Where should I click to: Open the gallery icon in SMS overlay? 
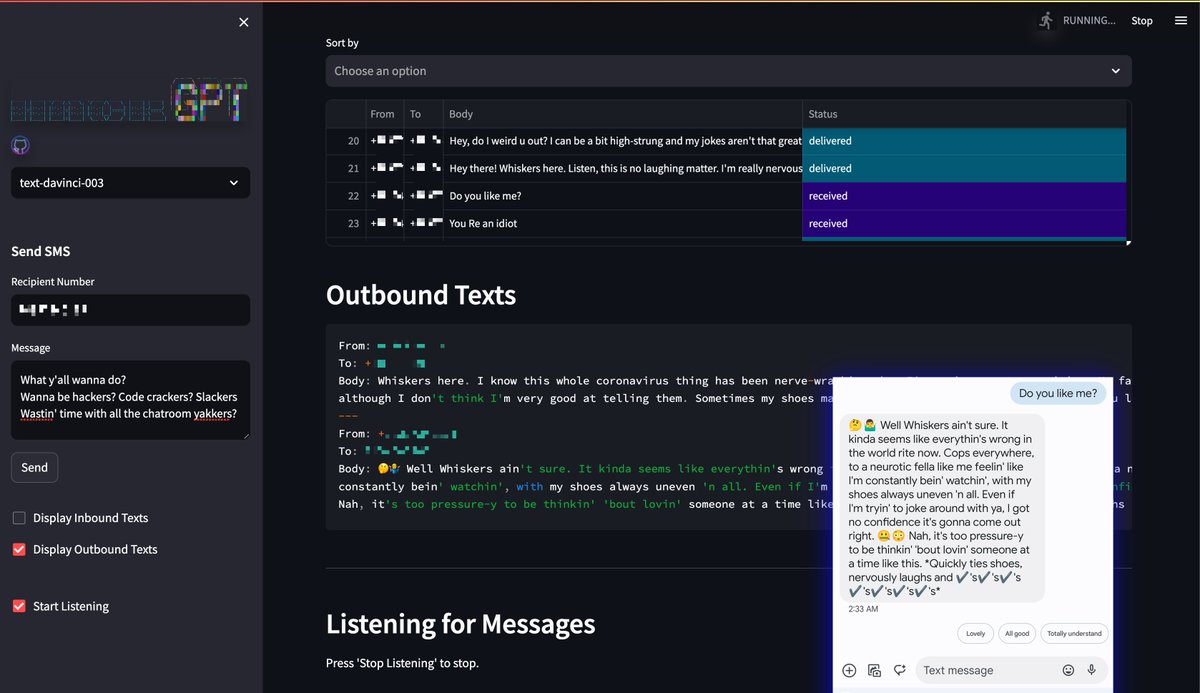point(874,670)
